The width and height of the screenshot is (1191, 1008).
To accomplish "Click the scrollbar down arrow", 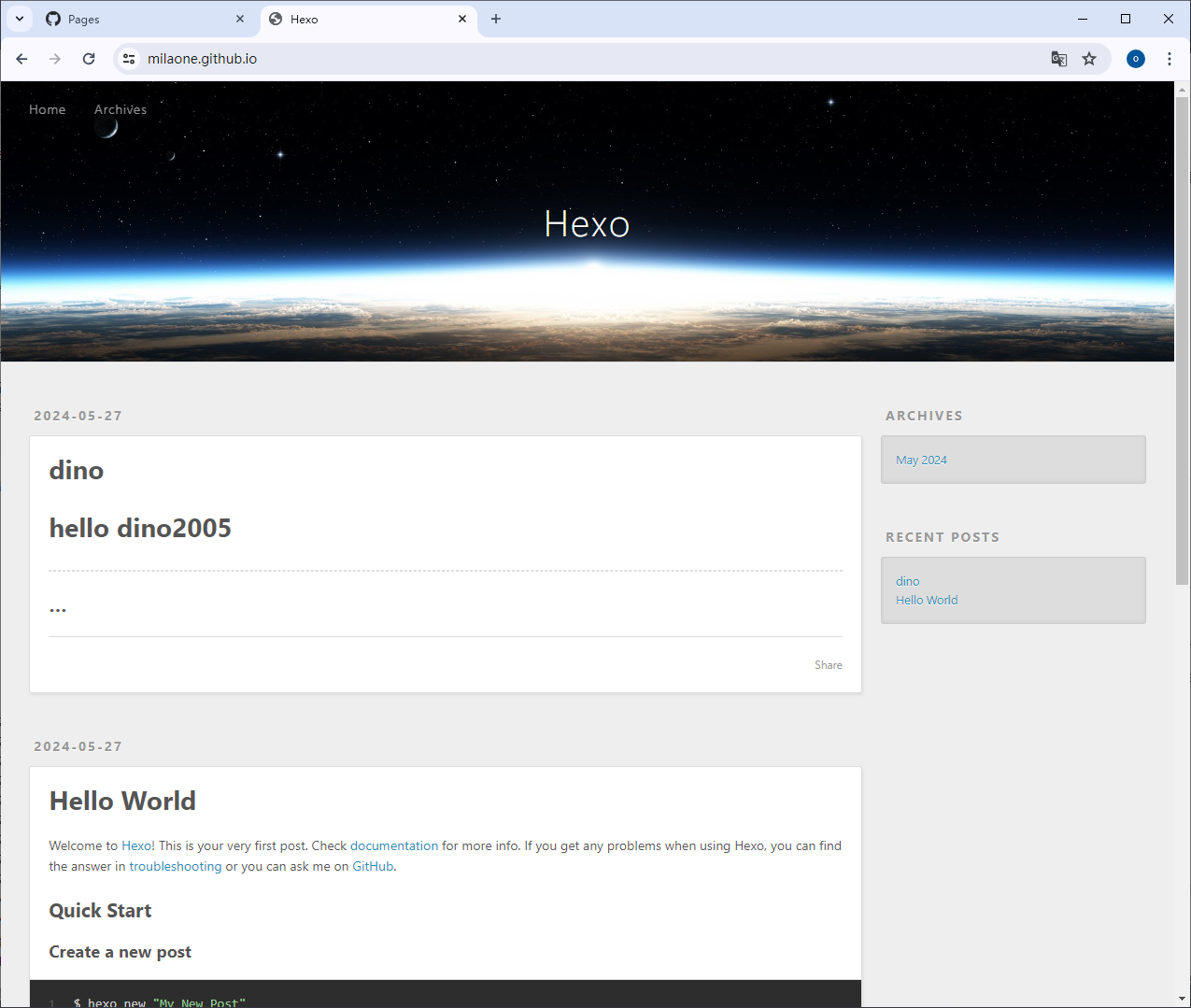I will [1182, 999].
